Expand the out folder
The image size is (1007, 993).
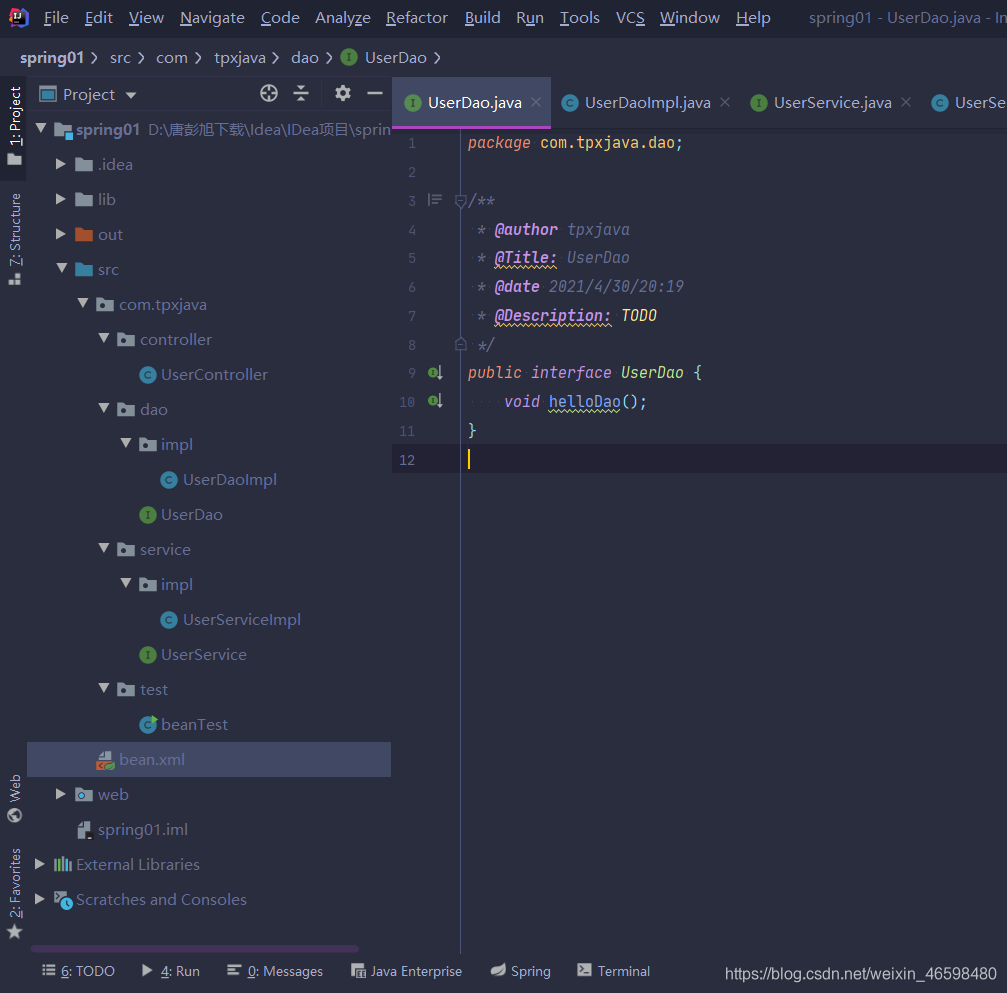pos(61,234)
